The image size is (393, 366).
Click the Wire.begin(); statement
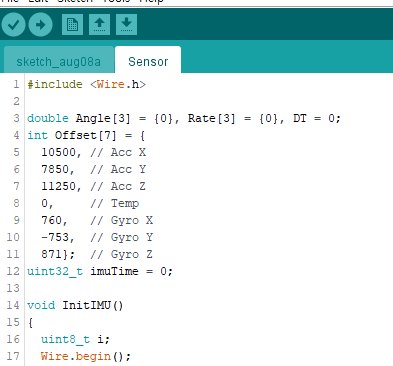(x=86, y=356)
